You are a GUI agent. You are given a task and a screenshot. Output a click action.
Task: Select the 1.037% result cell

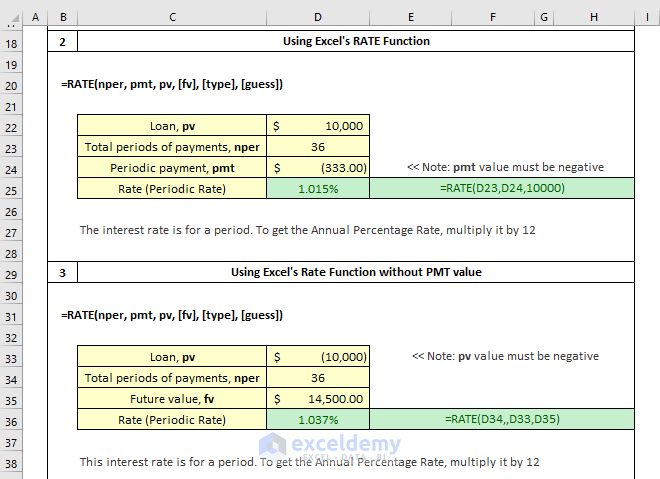(x=318, y=419)
